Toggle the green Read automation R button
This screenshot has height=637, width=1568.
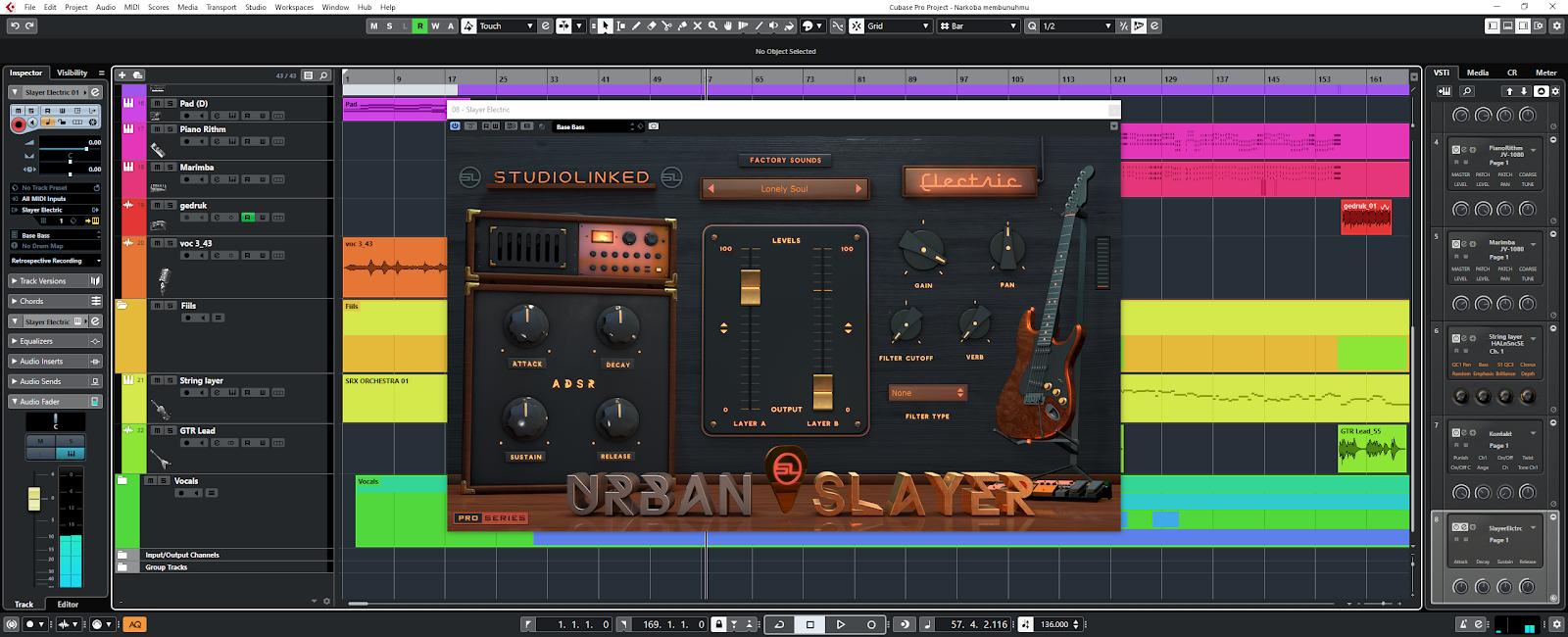tap(419, 26)
